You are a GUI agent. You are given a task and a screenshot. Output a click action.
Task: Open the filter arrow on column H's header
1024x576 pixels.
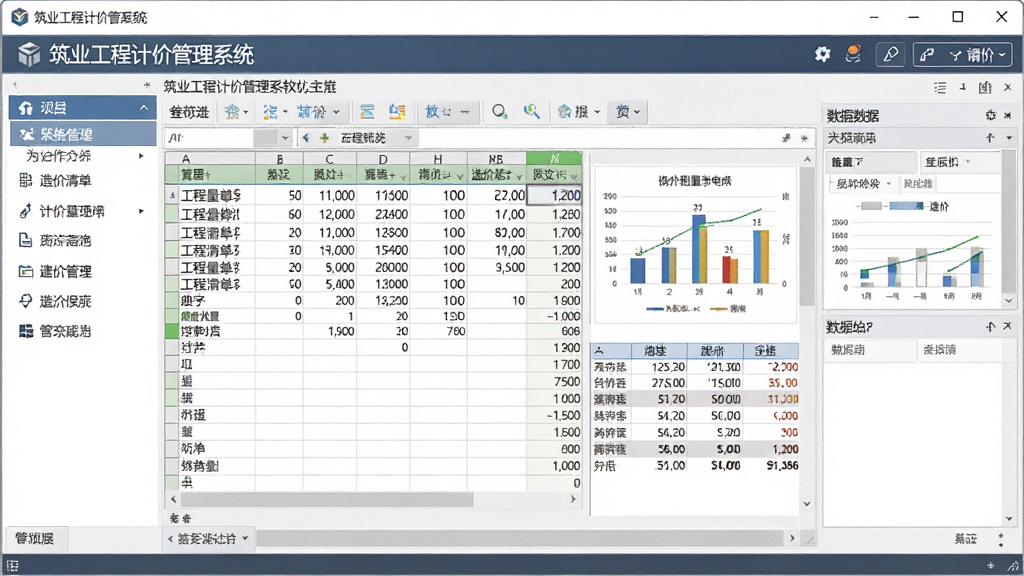[x=460, y=176]
